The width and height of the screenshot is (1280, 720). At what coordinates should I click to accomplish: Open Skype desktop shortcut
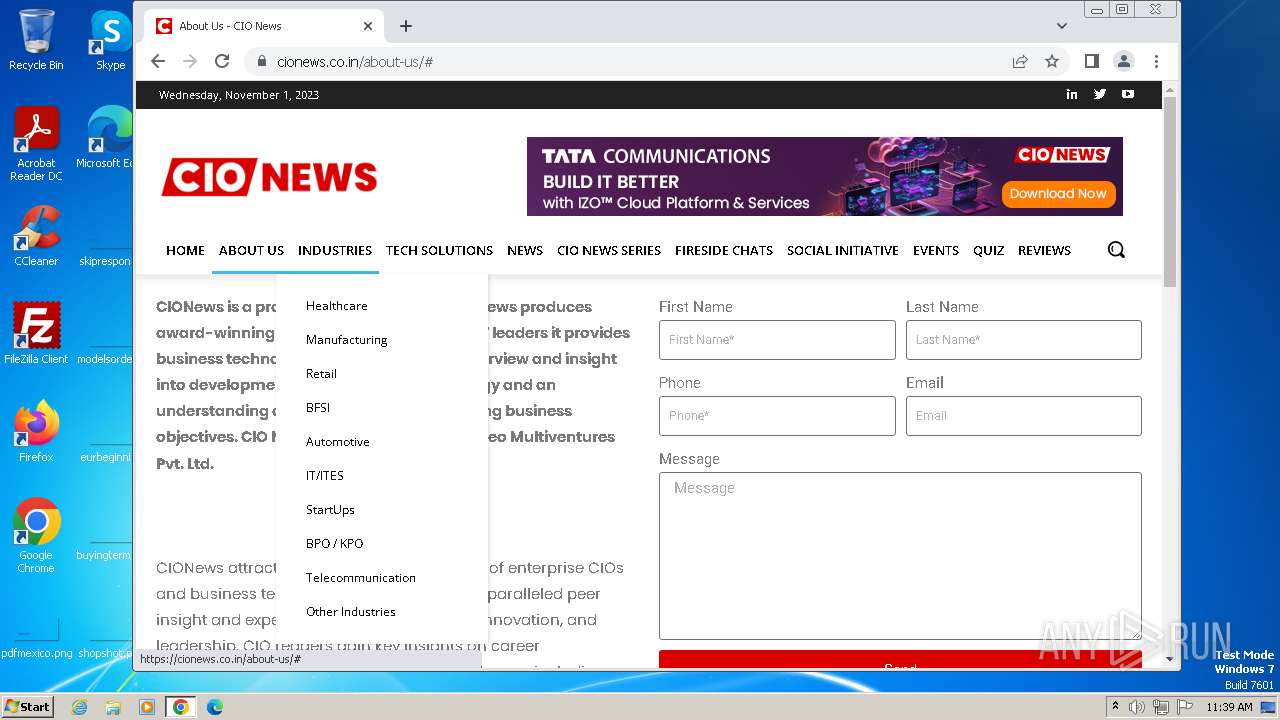(110, 40)
